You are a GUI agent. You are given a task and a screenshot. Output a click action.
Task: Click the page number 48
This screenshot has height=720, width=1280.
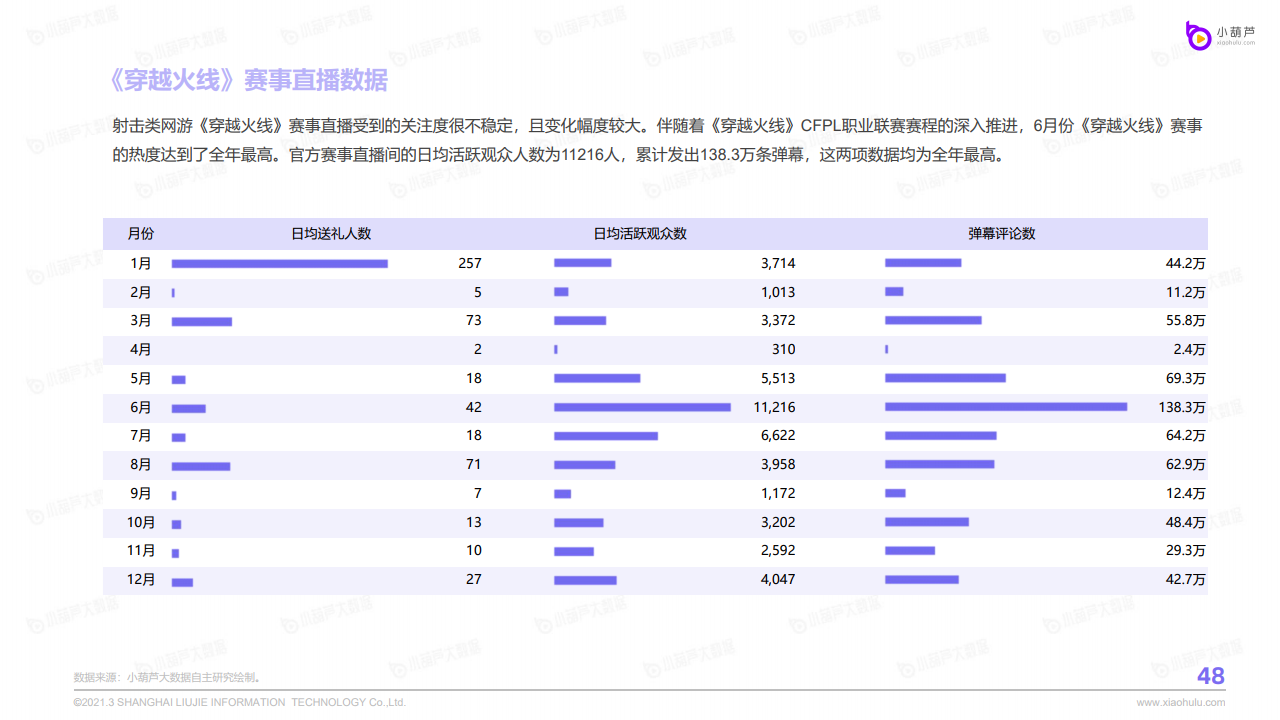(x=1210, y=677)
